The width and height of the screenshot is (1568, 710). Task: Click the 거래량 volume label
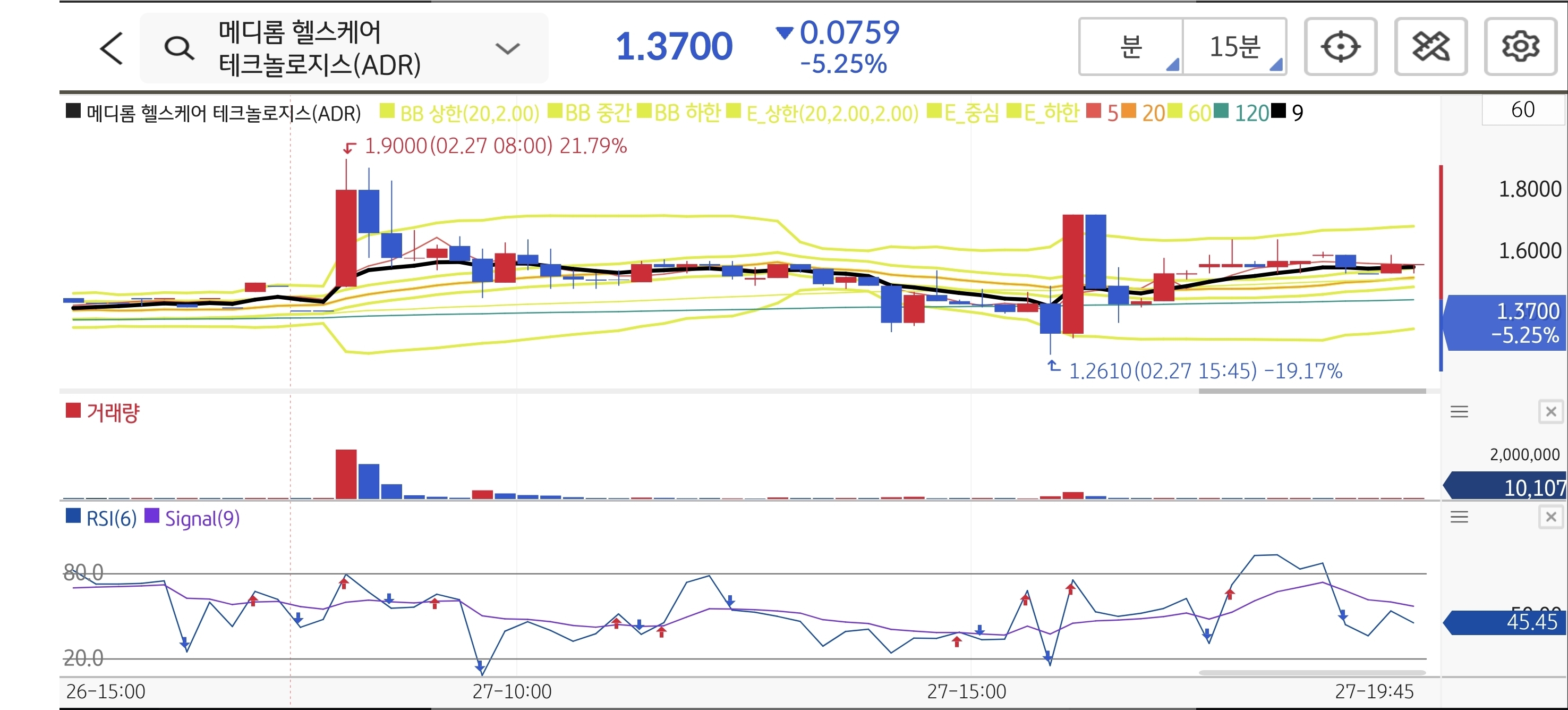[113, 412]
